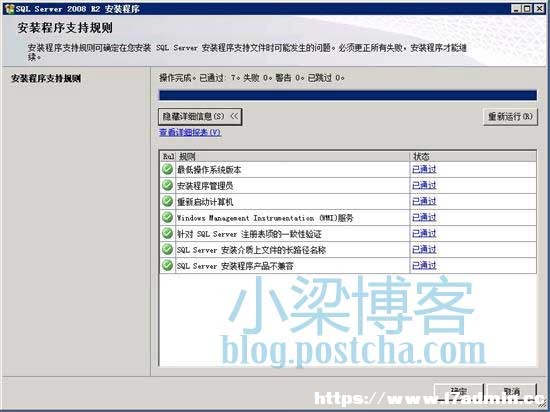Open 已通过 status link for 安装程序管理员

coord(424,185)
